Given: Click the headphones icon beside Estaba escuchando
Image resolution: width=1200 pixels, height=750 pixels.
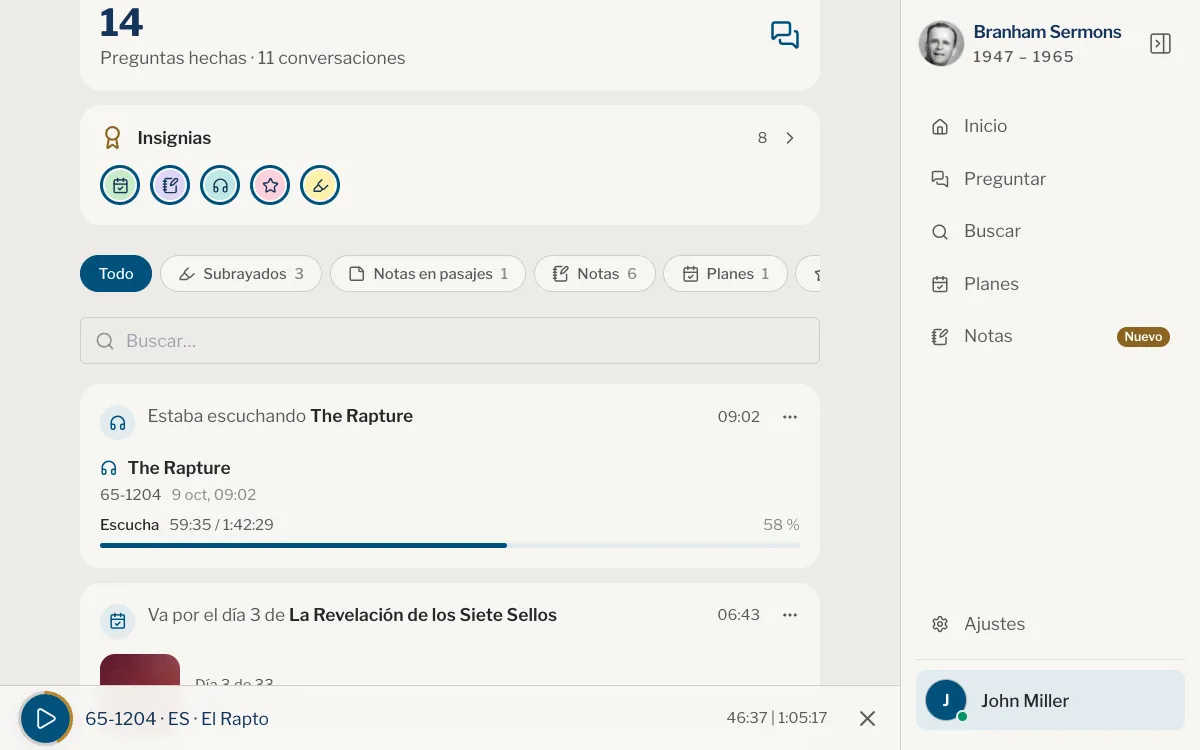Looking at the screenshot, I should click(118, 422).
